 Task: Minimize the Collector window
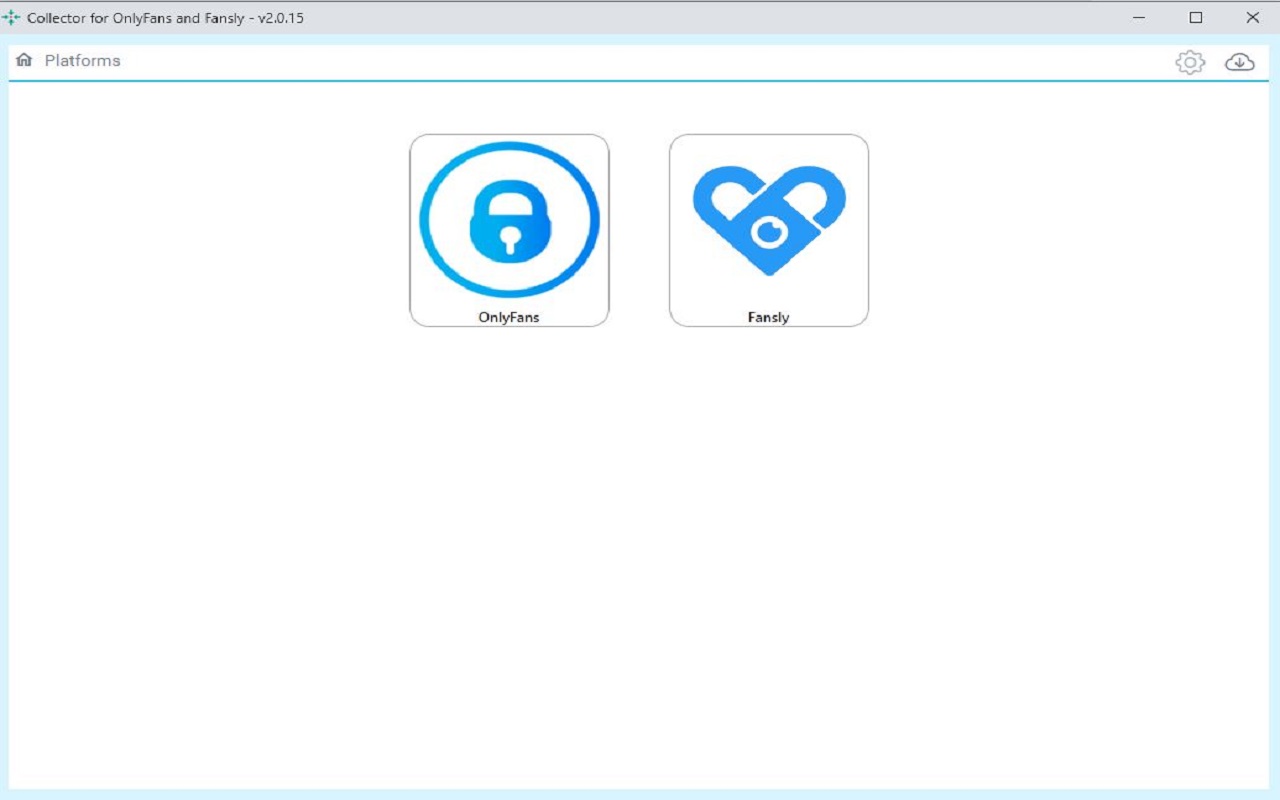1139,18
